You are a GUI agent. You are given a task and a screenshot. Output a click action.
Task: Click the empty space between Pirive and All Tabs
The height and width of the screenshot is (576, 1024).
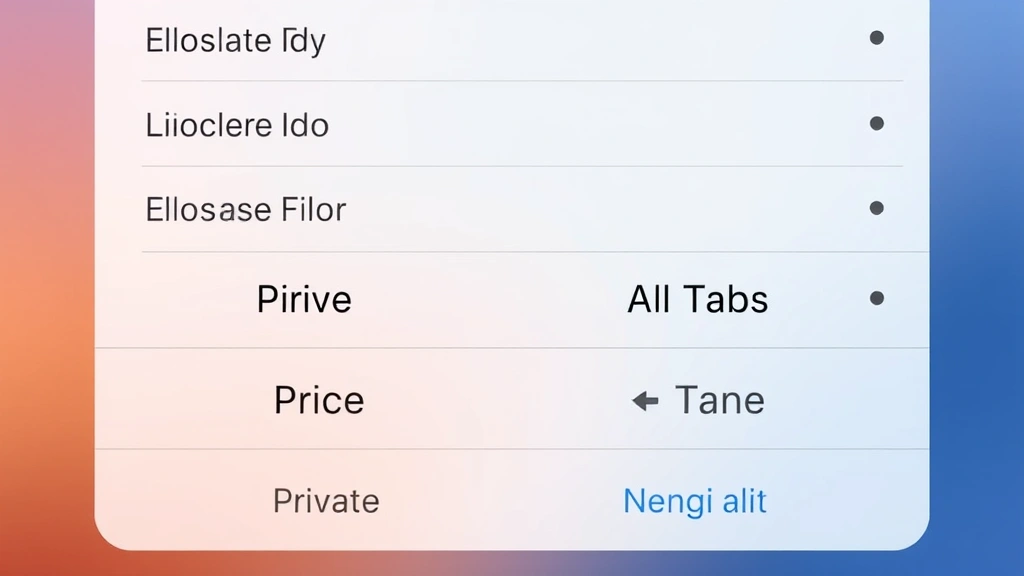point(490,299)
